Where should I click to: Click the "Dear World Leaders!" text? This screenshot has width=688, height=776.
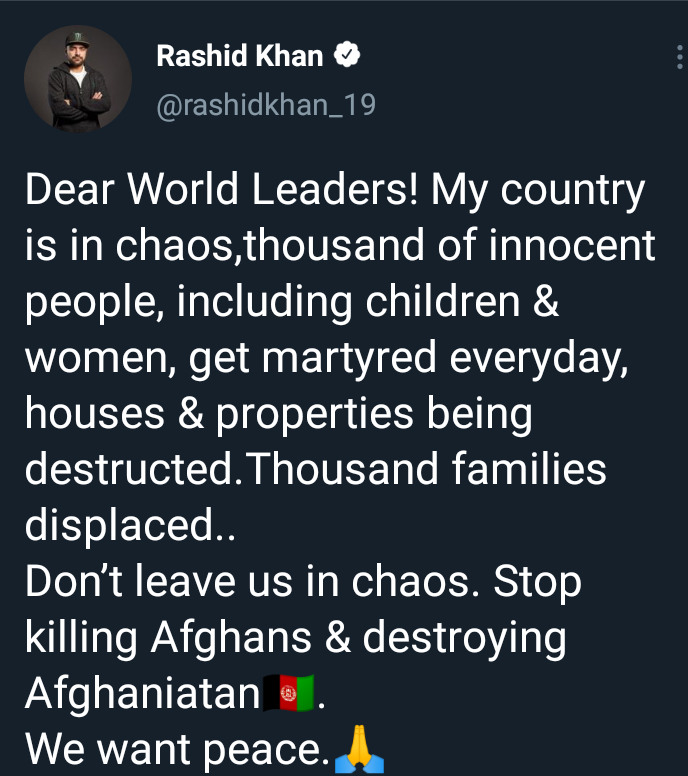222,189
